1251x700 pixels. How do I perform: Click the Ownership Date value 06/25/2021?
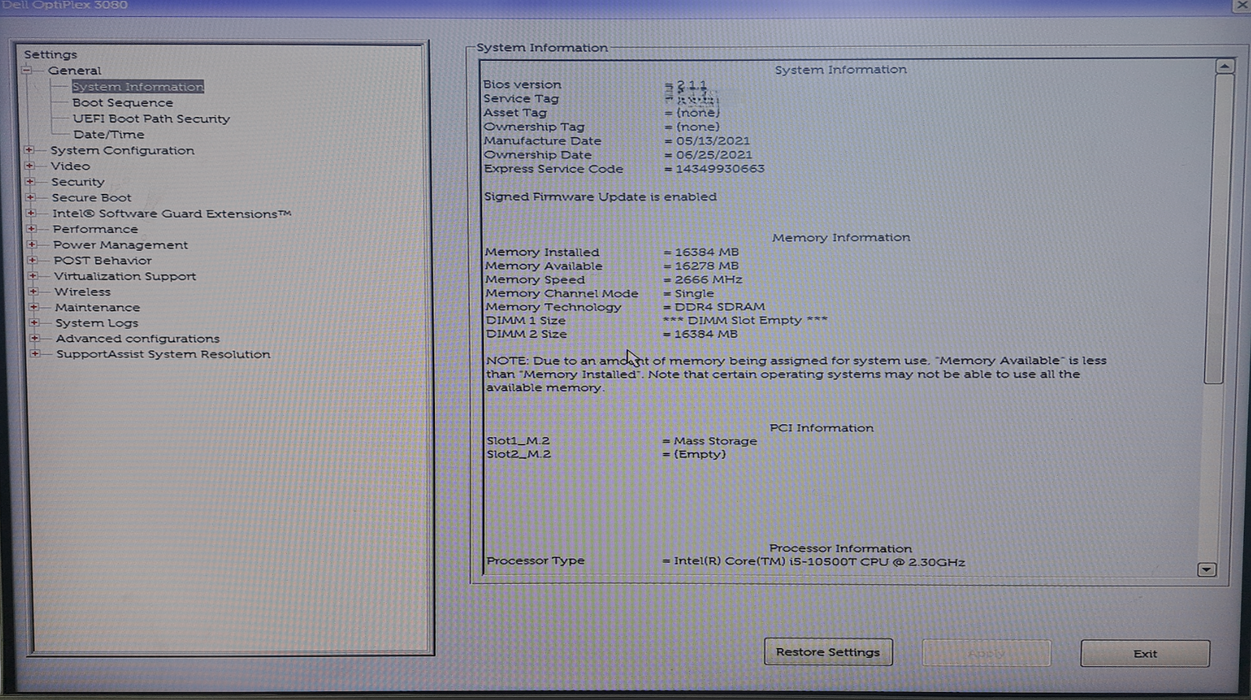pos(713,155)
